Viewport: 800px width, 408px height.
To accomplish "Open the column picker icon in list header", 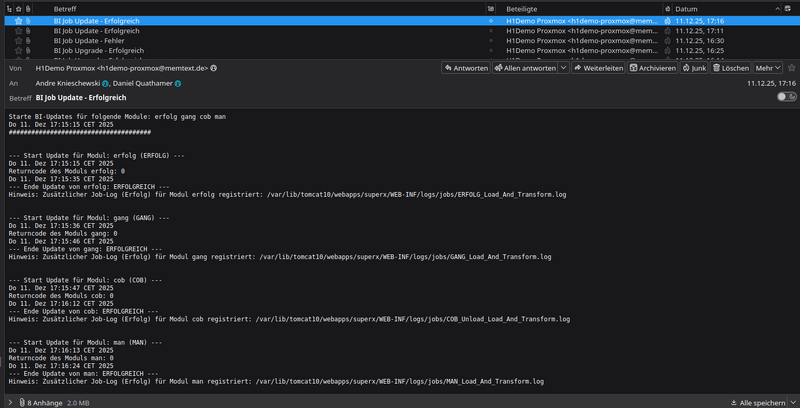I will 789,8.
